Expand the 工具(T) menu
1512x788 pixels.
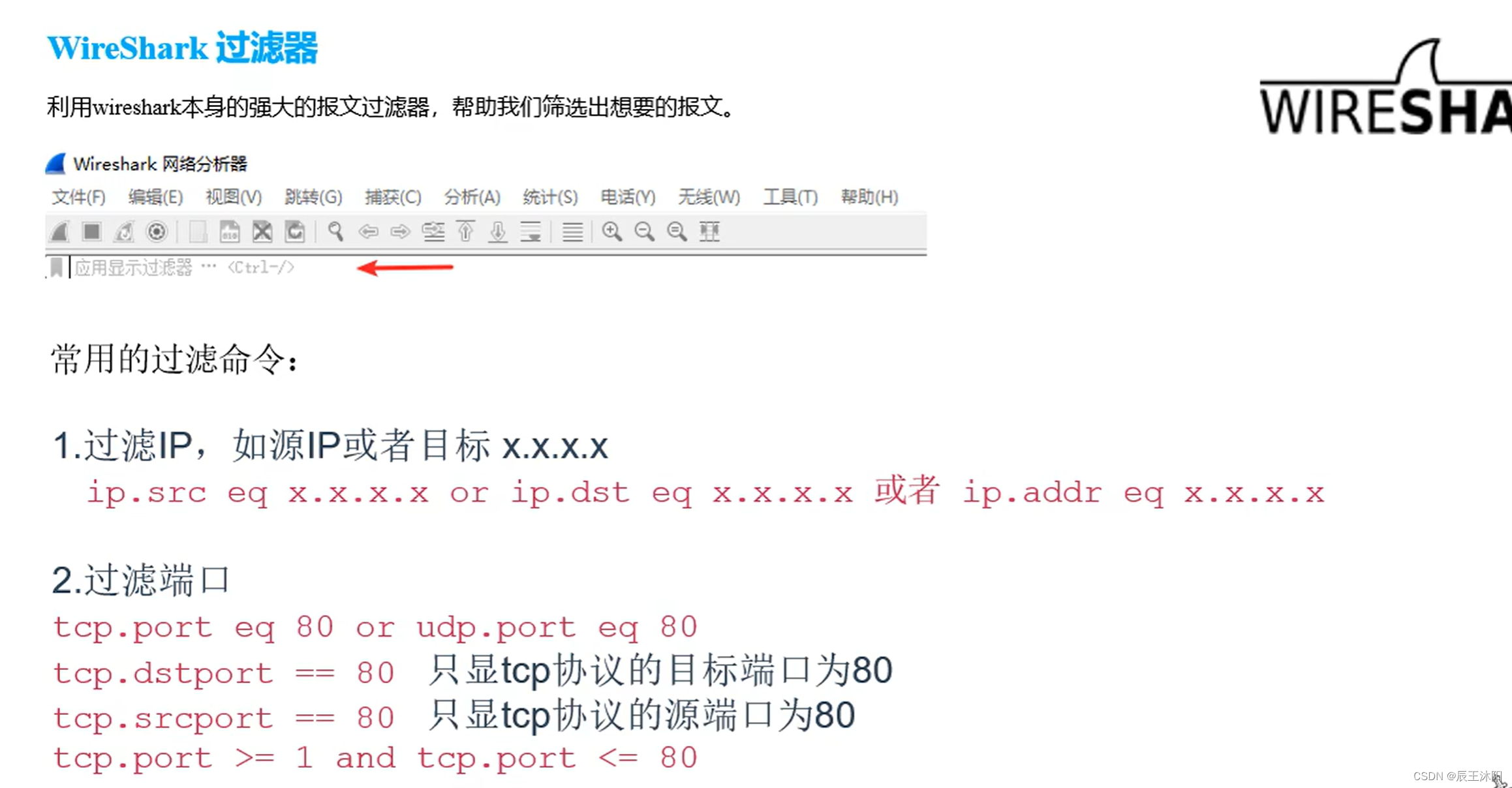coord(791,197)
